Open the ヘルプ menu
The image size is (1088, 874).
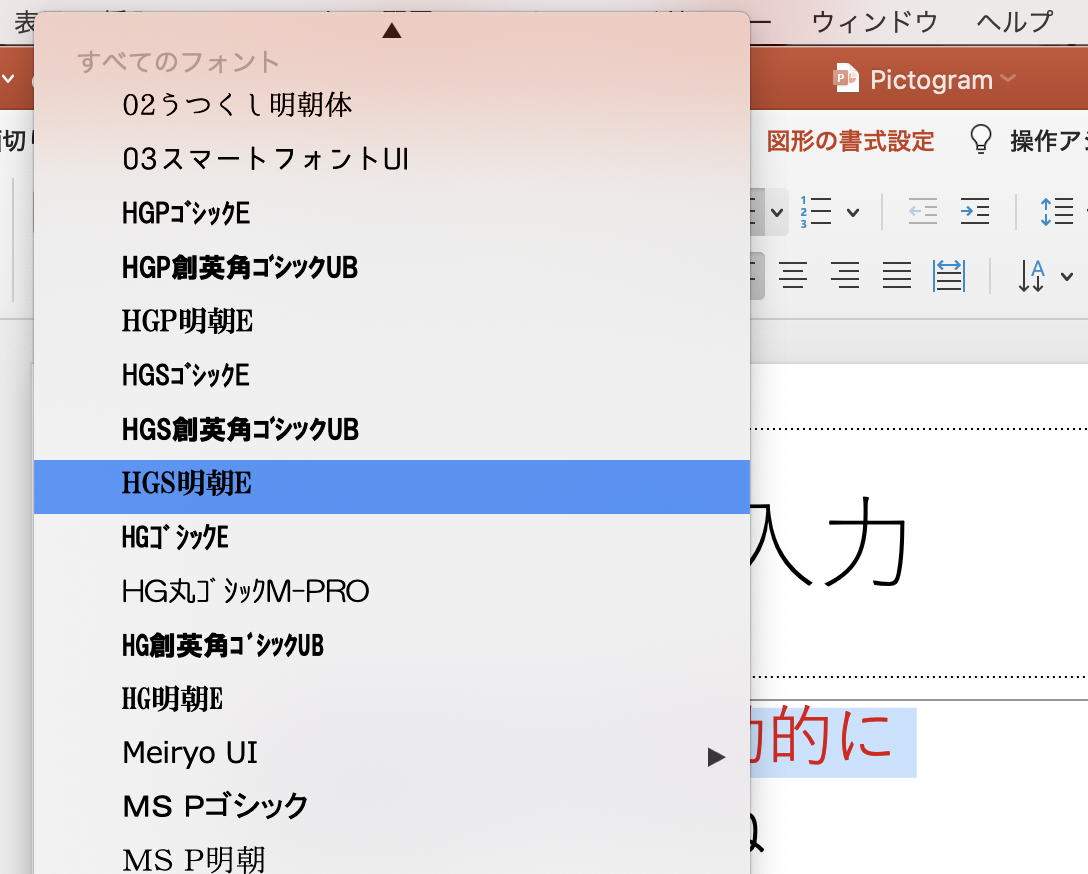[x=1014, y=22]
